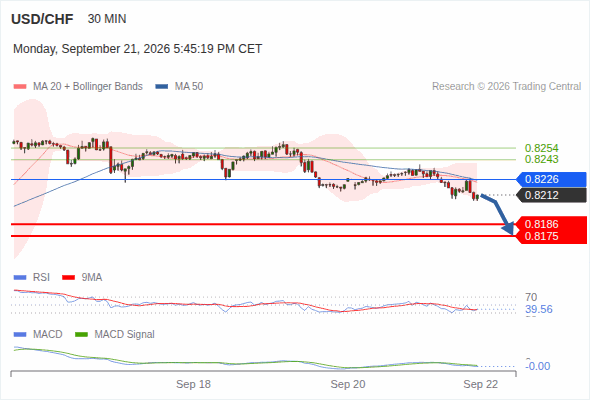Click the MACD legend label
The height and width of the screenshot is (400, 590).
[47, 335]
